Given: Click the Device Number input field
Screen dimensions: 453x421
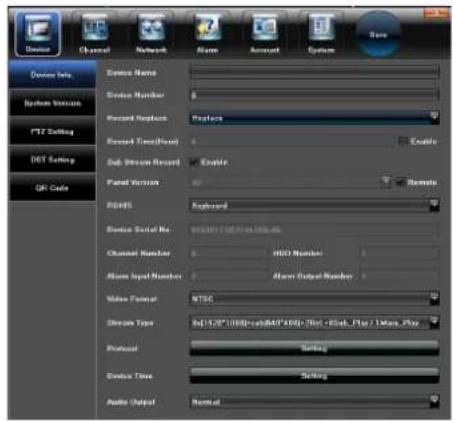Looking at the screenshot, I should coord(314,95).
